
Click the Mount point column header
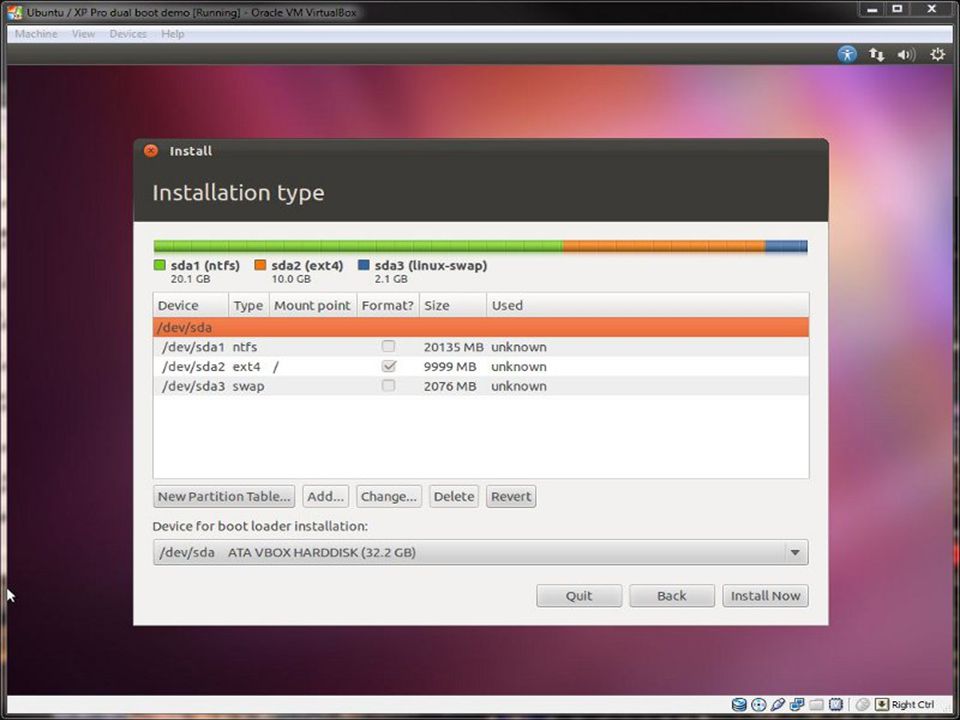(312, 305)
